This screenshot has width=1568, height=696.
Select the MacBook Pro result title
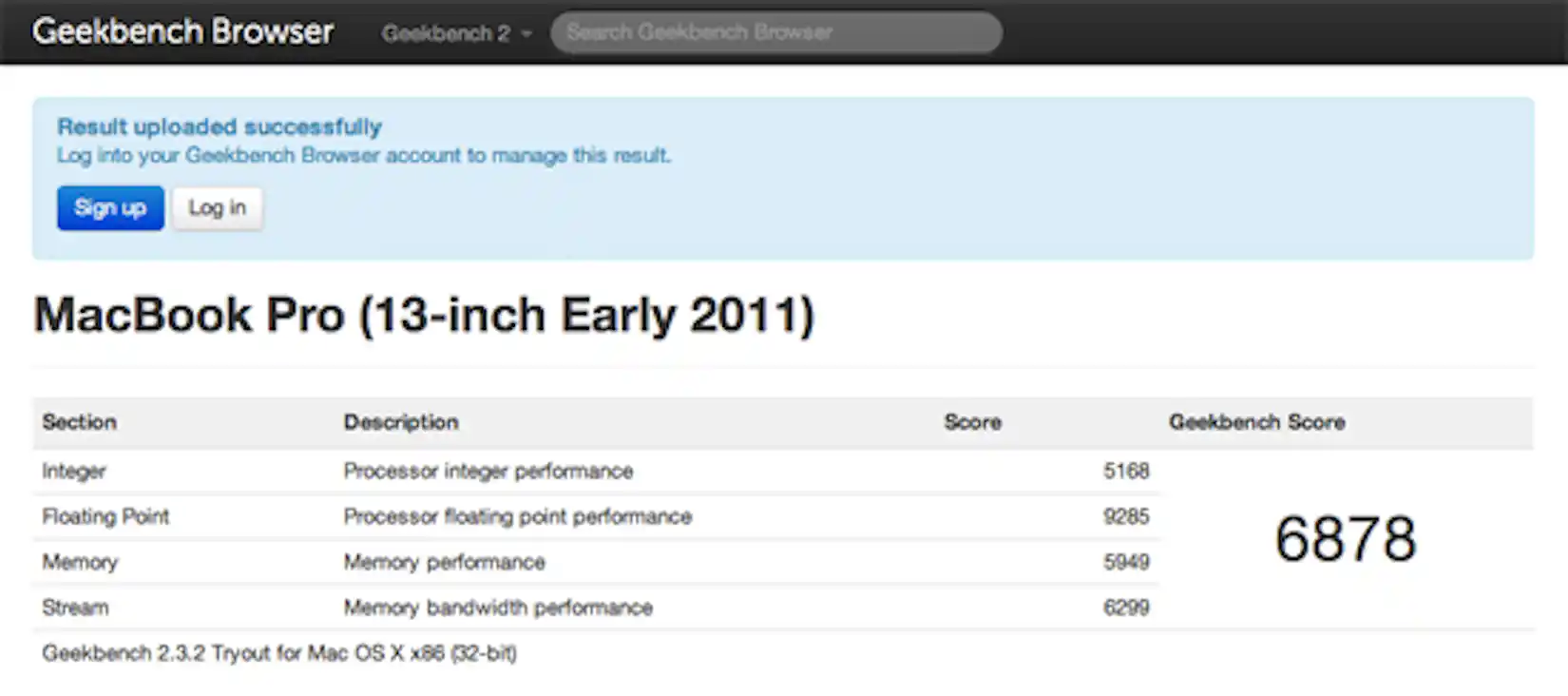(x=424, y=315)
